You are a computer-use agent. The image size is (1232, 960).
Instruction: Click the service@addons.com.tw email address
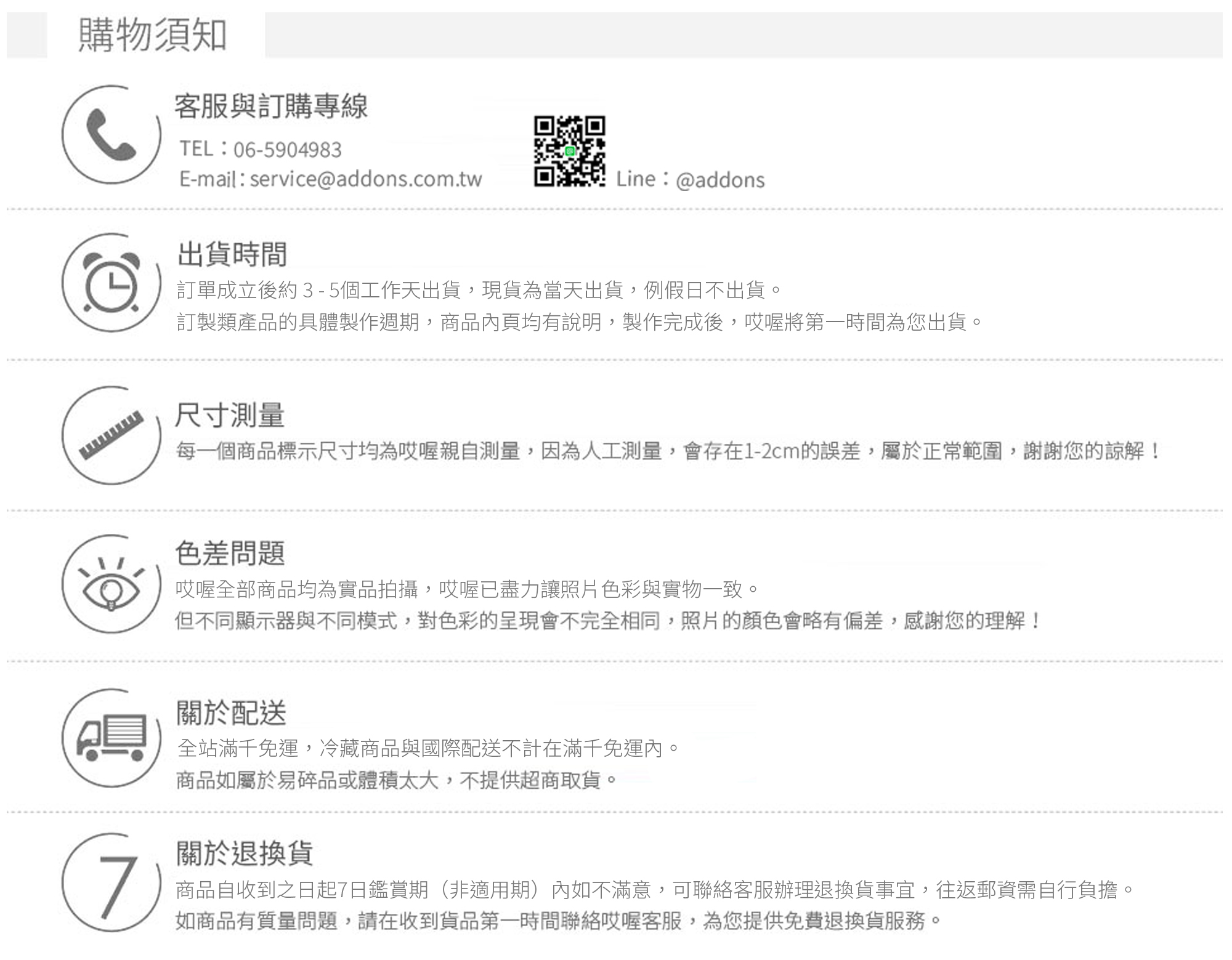(x=366, y=179)
